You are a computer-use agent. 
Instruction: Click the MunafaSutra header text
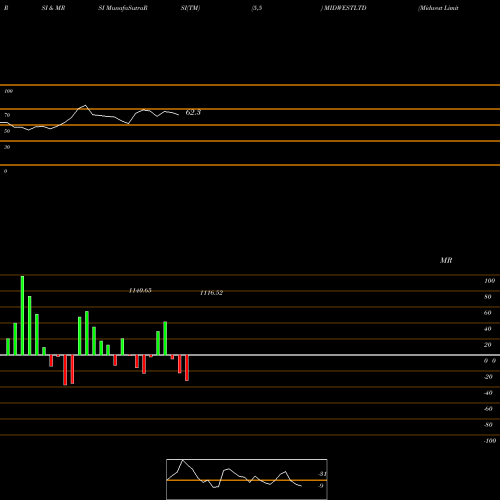tap(126, 8)
